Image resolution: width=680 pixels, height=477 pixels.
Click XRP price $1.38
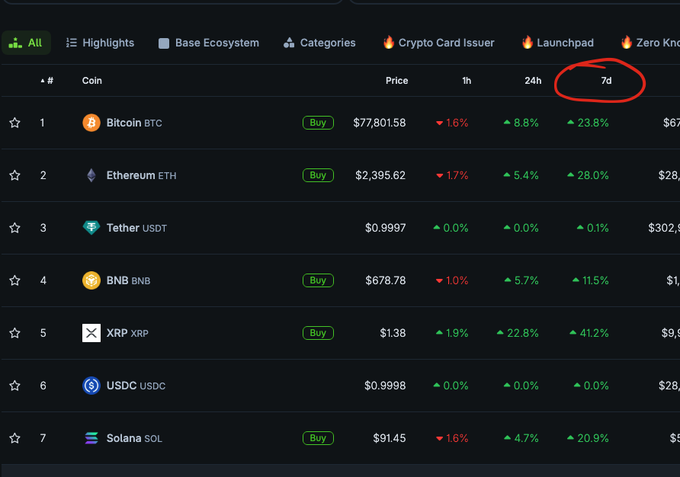[393, 333]
